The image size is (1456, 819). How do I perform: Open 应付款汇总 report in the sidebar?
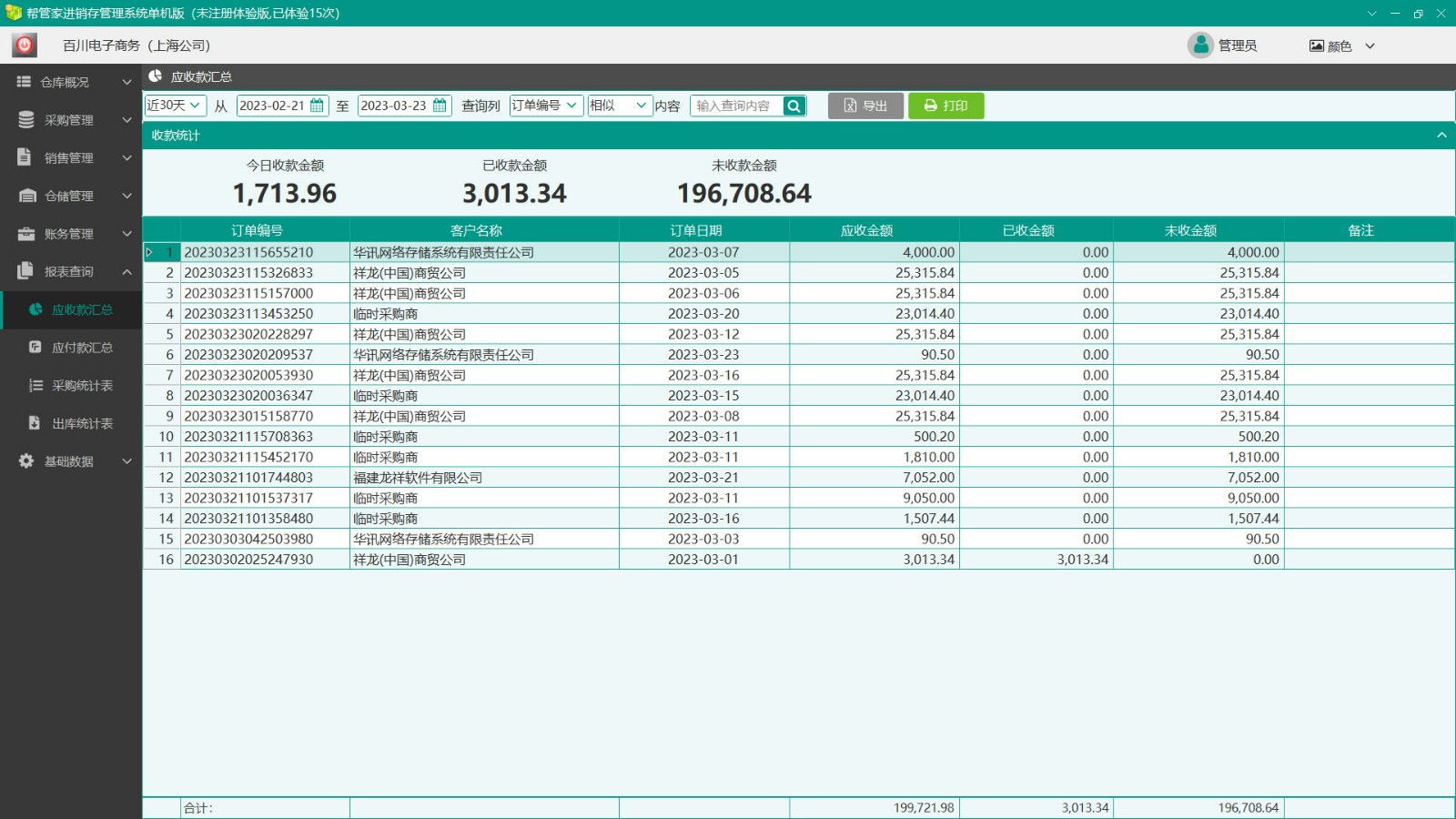[x=82, y=348]
